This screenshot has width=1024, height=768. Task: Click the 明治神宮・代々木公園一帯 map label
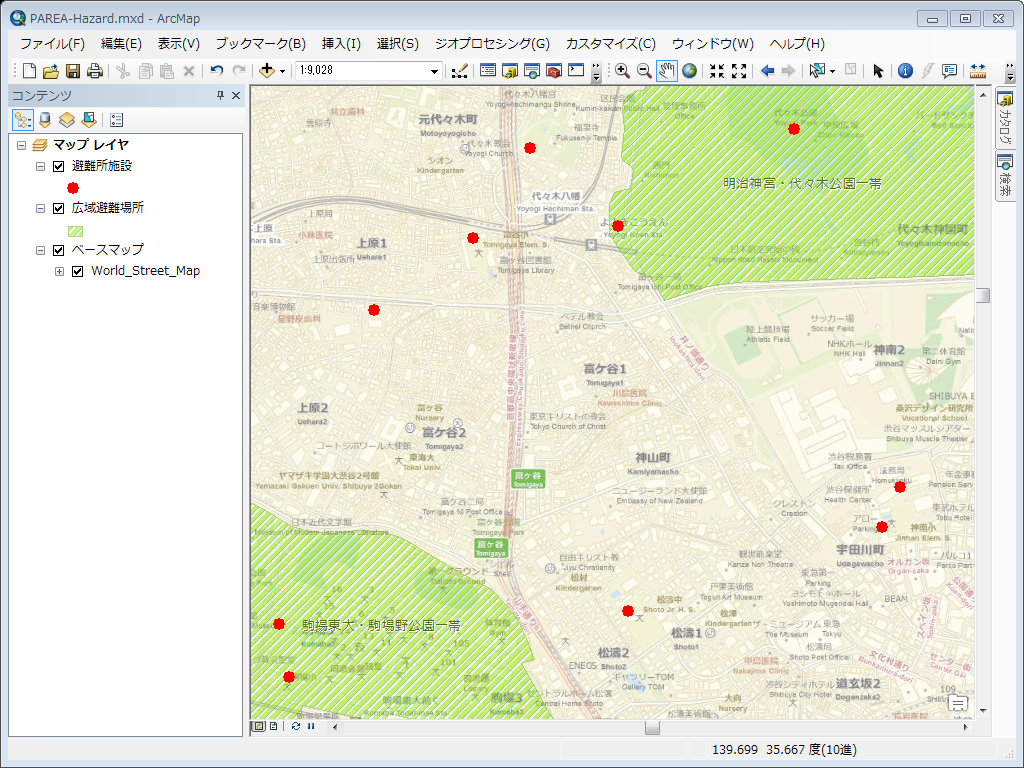point(803,184)
